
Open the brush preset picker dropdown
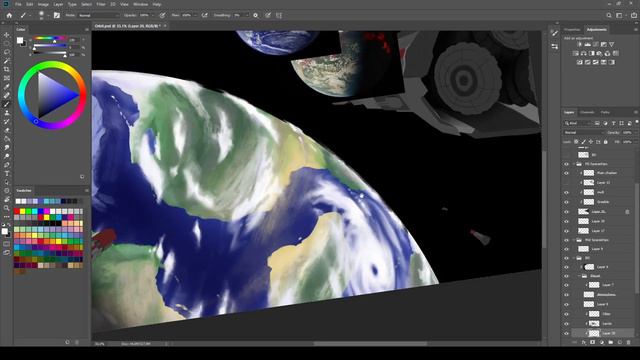pyautogui.click(x=48, y=16)
